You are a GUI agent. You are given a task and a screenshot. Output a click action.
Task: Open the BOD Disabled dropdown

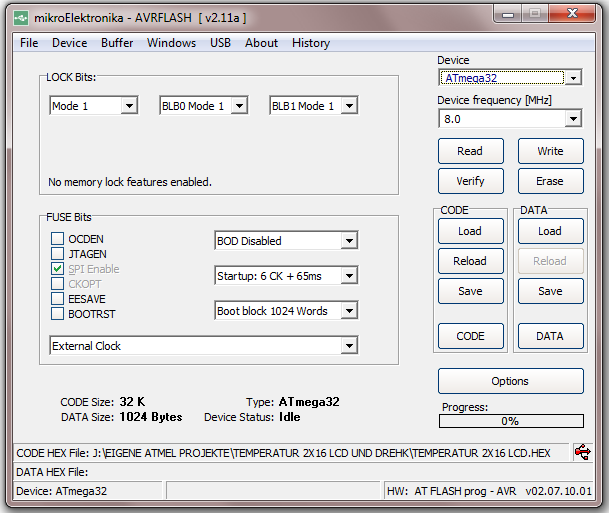point(286,241)
